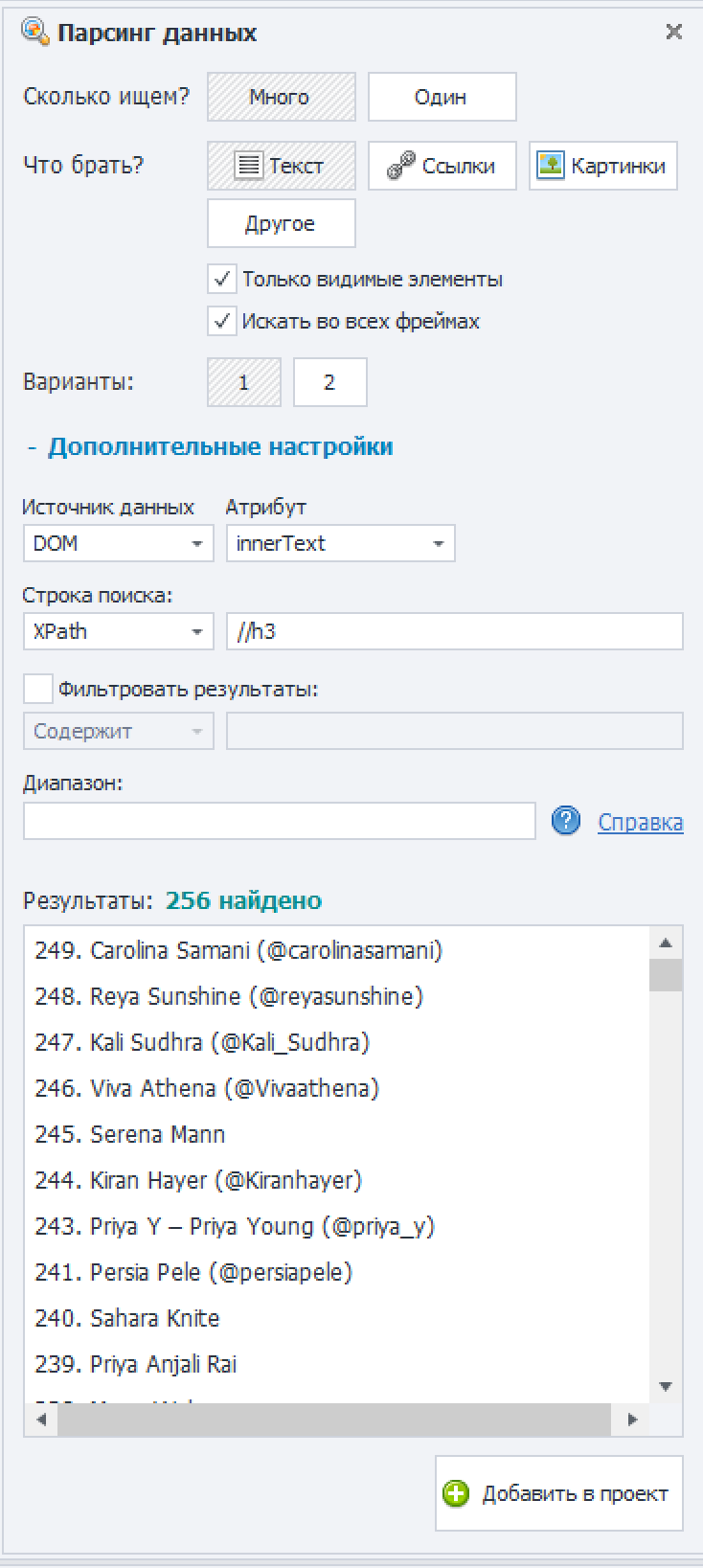This screenshot has height=1568, width=703.
Task: Toggle Искать во всех фреймах checkbox
Action: tap(222, 321)
